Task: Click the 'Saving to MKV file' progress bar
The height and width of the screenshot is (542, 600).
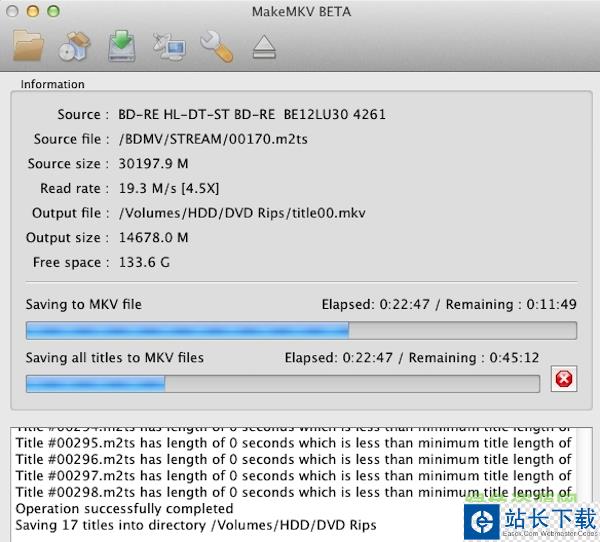Action: 301,330
